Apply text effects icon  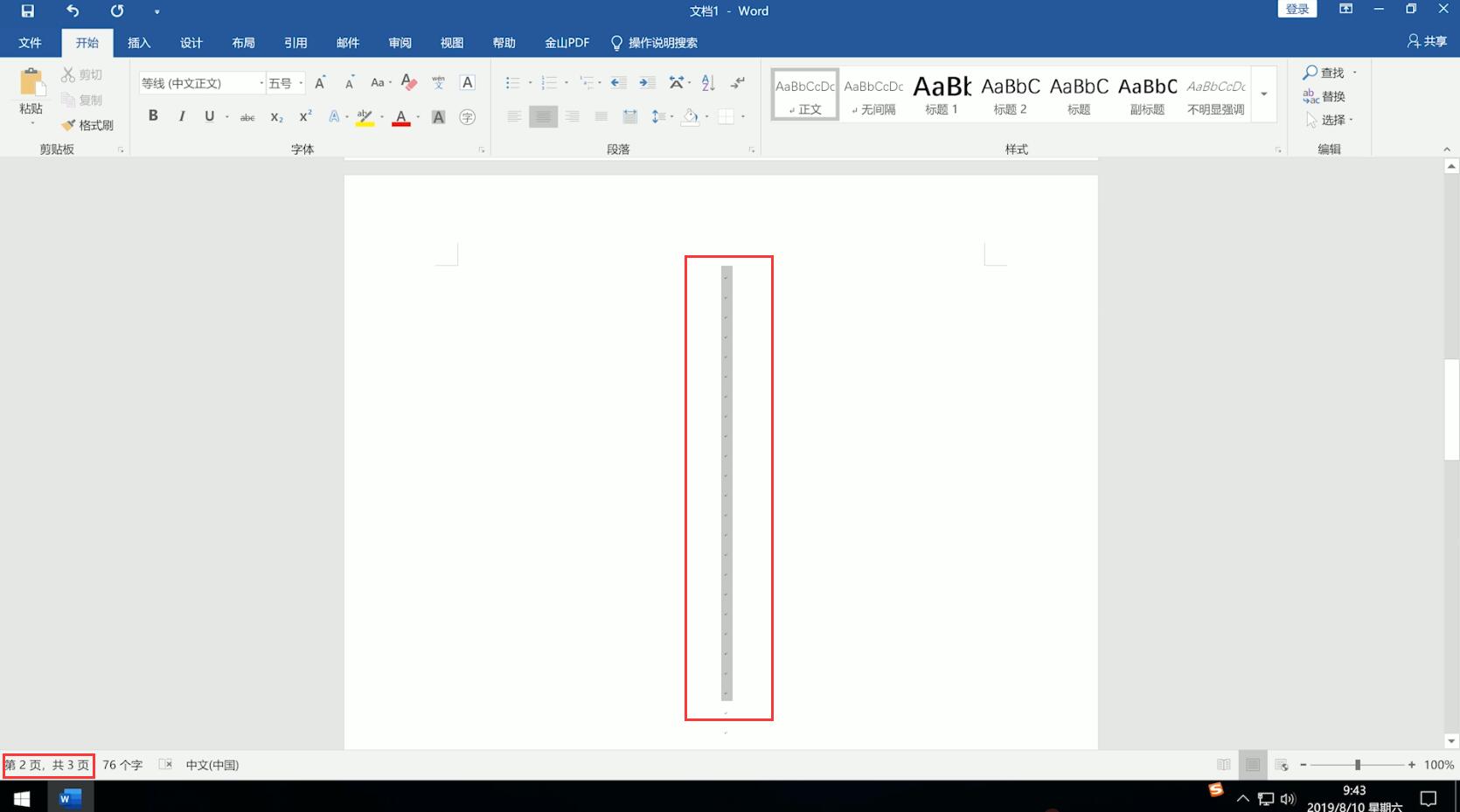coord(334,116)
